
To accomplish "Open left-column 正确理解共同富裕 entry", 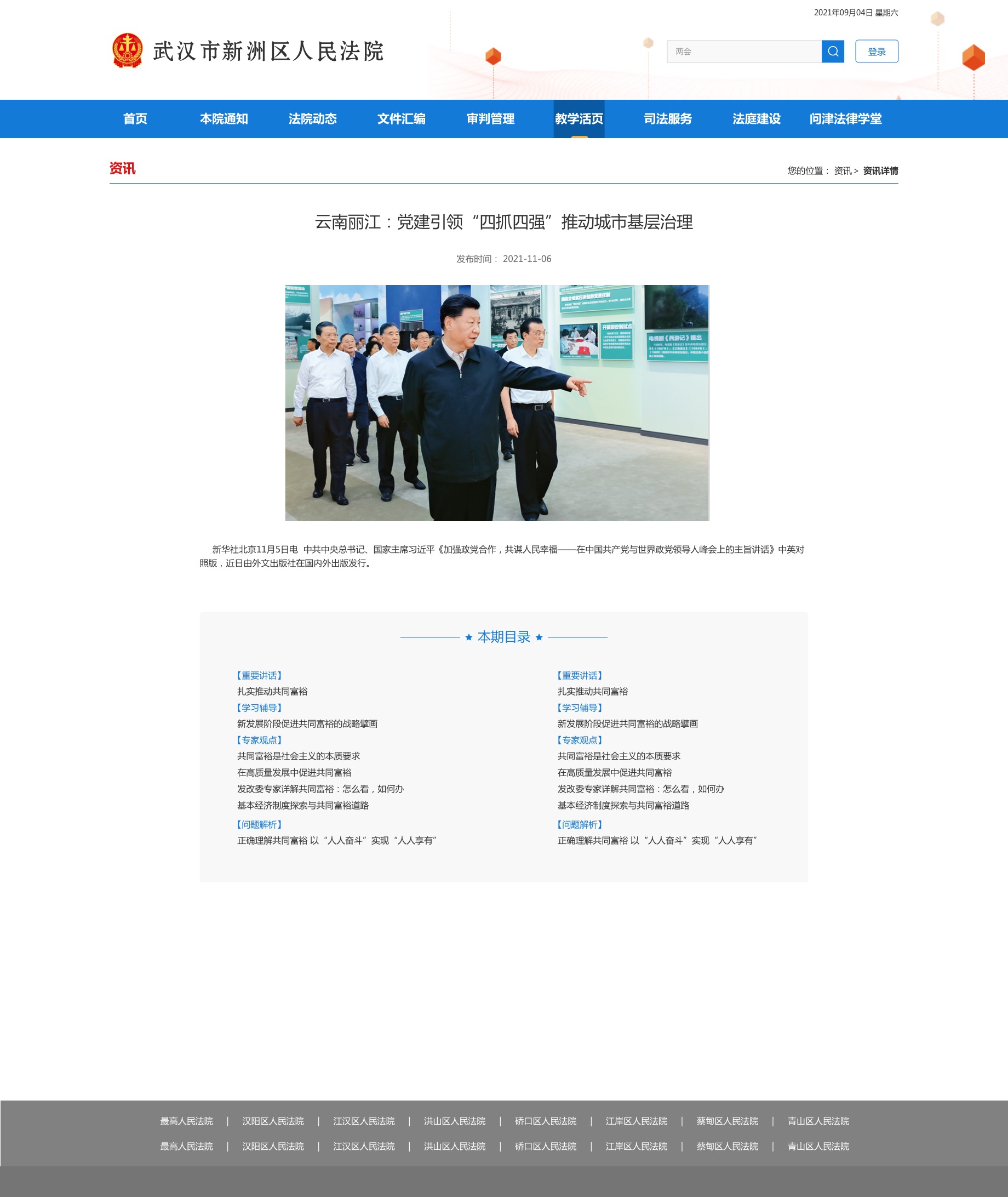I will 337,841.
